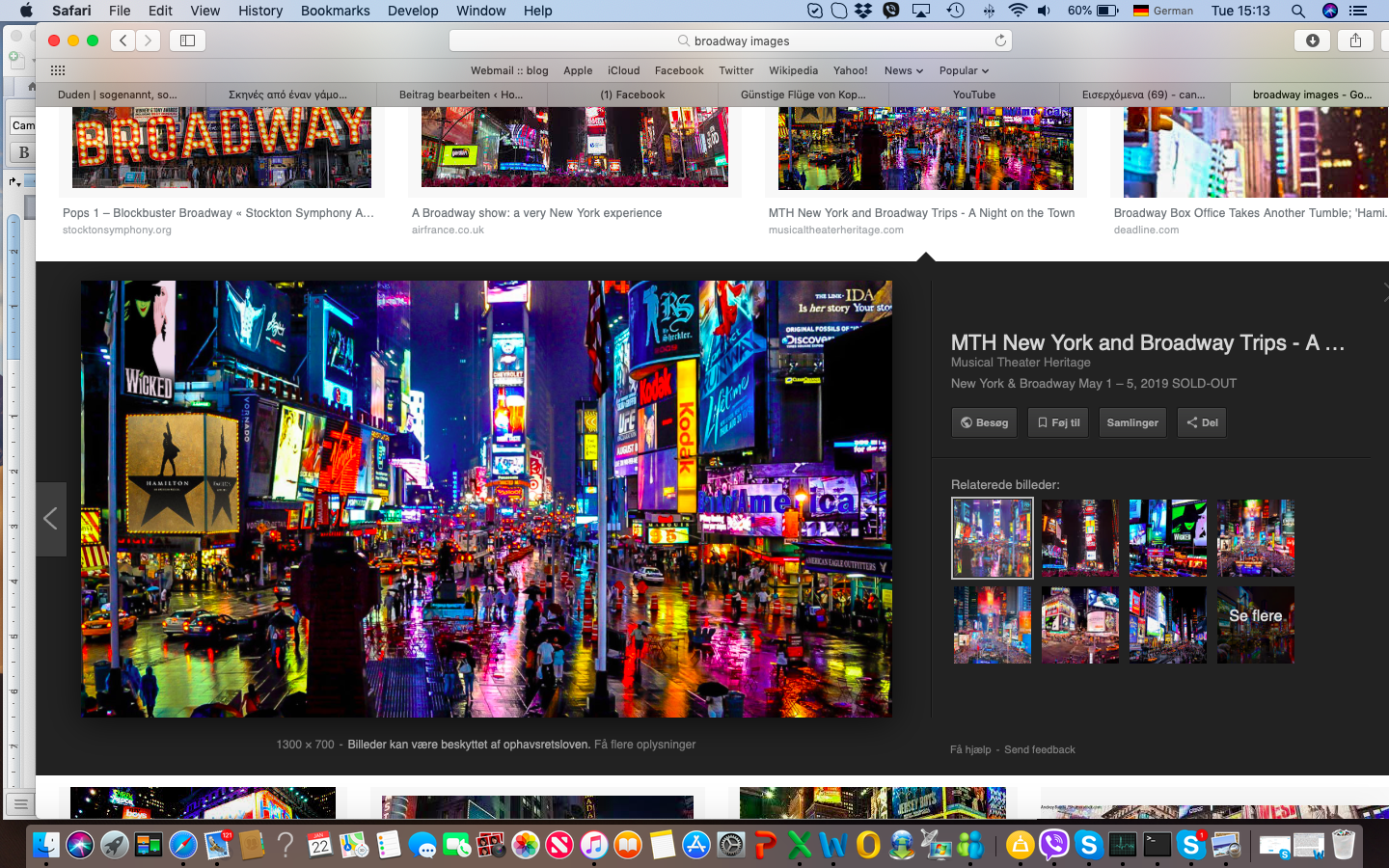Expand the Popular favorites dropdown
This screenshot has width=1389, height=868.
(x=964, y=70)
